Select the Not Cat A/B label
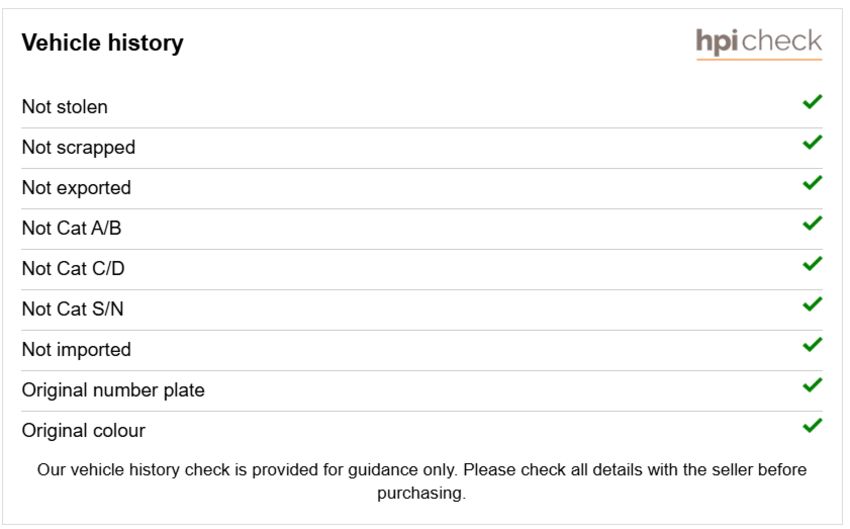 click(72, 228)
